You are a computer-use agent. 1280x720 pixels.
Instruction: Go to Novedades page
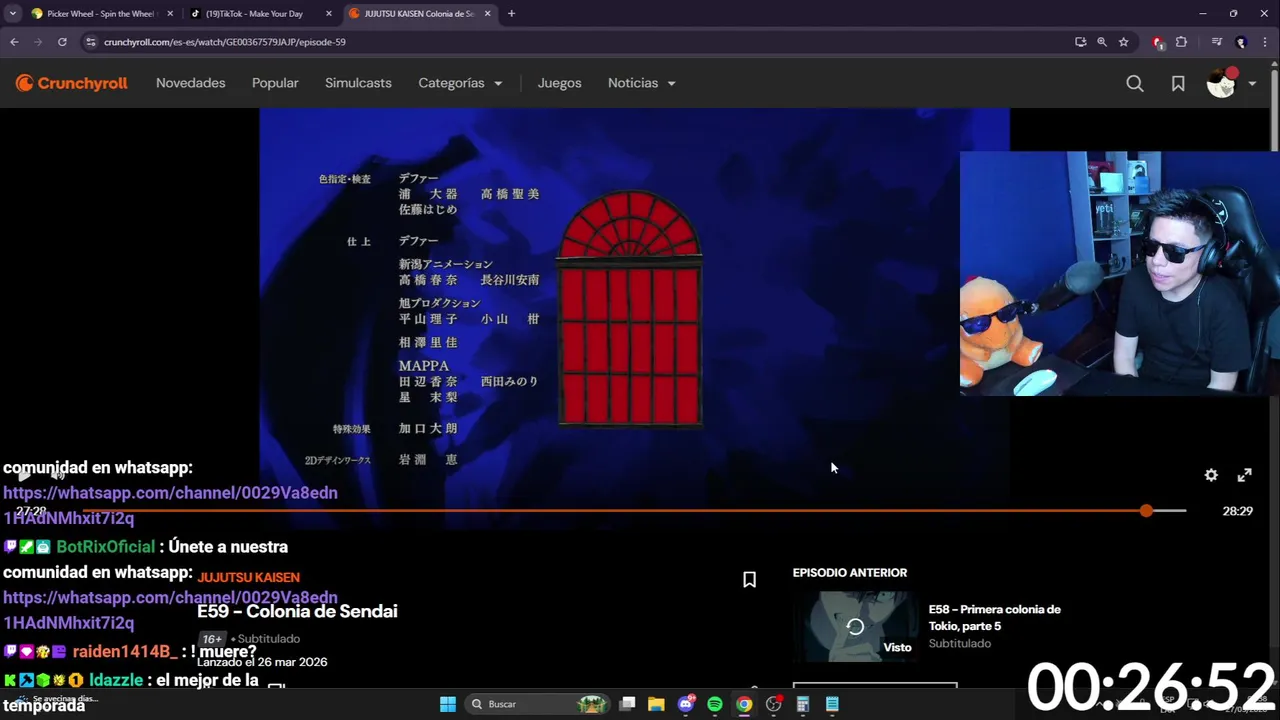point(190,83)
